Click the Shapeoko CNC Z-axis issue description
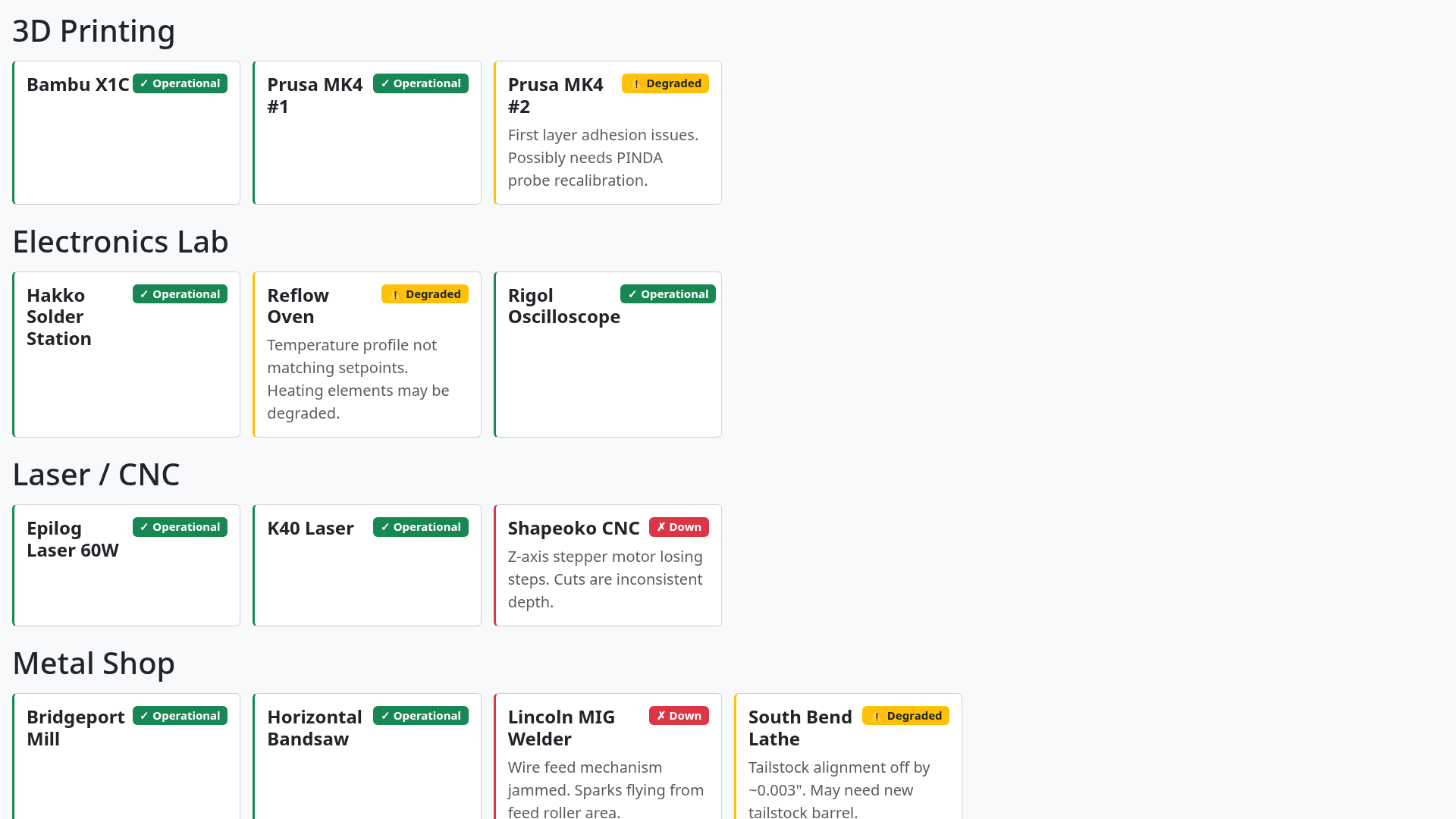 [x=605, y=579]
